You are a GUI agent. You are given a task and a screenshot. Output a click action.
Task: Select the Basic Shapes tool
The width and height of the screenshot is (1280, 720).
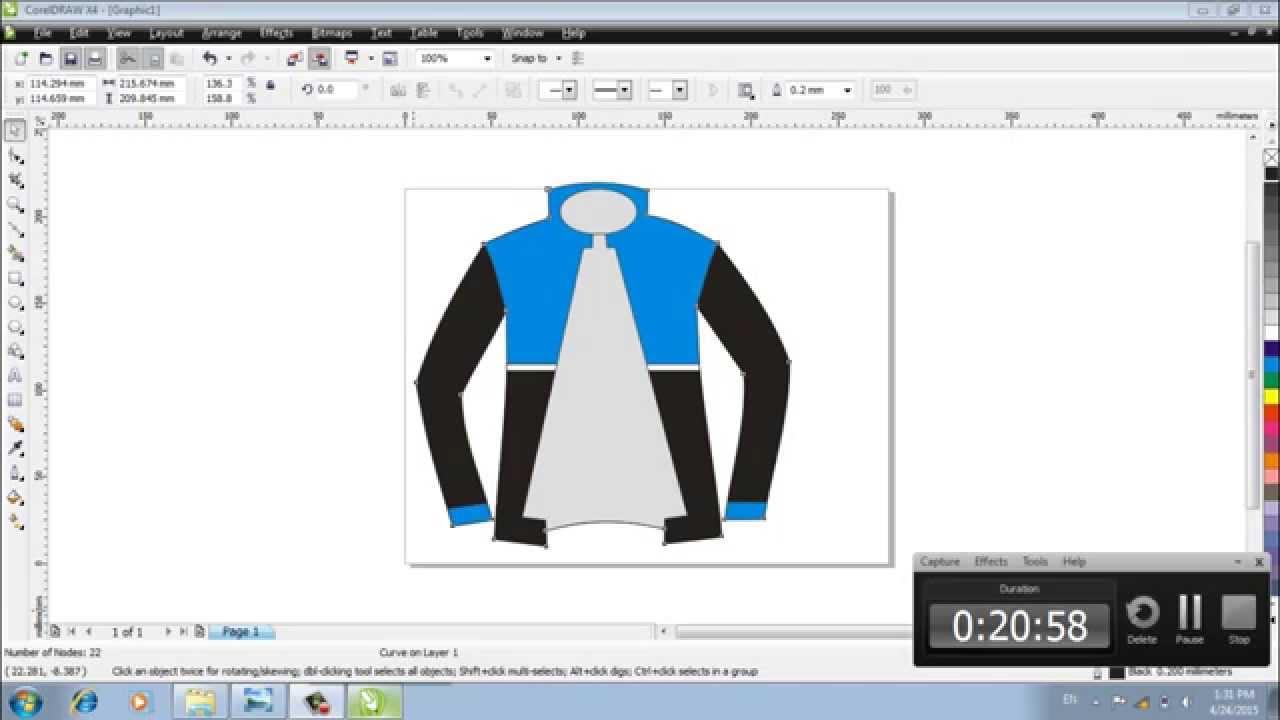click(15, 351)
